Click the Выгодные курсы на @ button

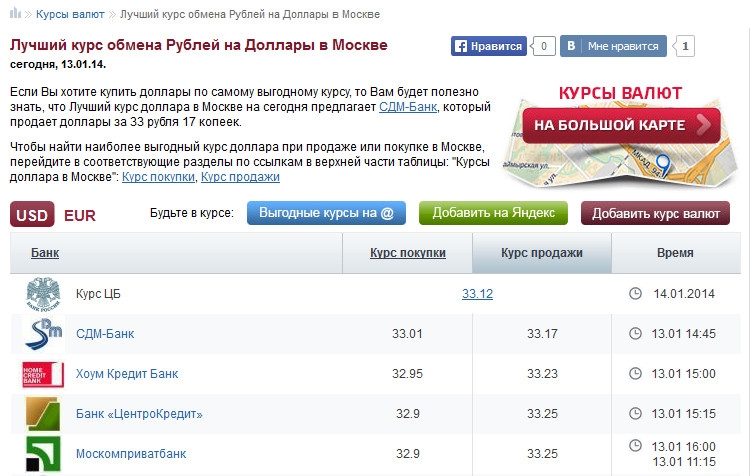coord(326,213)
